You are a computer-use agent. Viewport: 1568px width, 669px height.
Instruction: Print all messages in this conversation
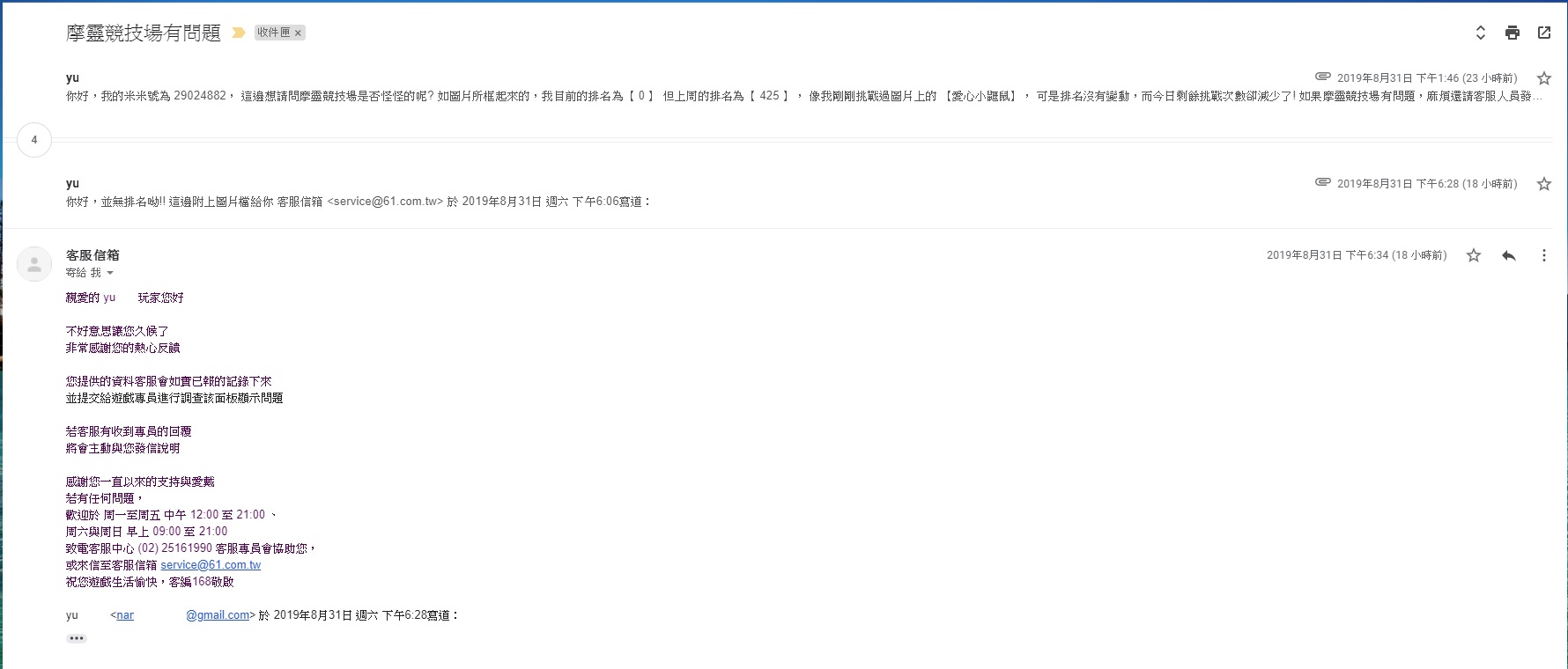(1513, 33)
